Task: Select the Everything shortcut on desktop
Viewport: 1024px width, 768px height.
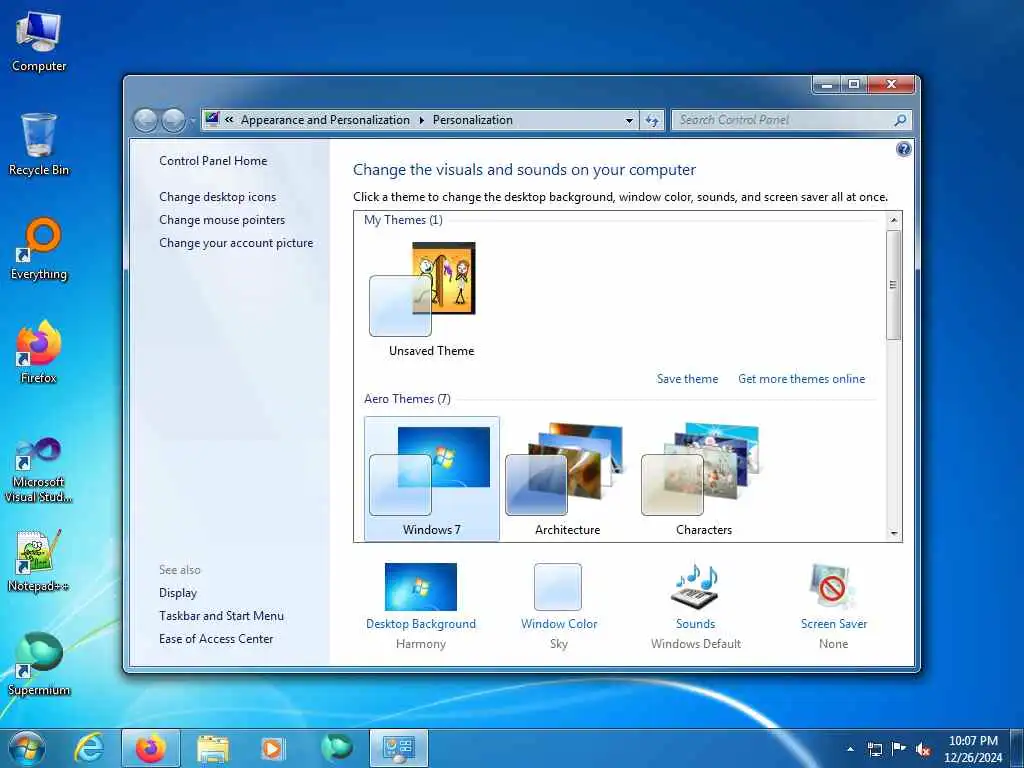Action: tap(39, 249)
